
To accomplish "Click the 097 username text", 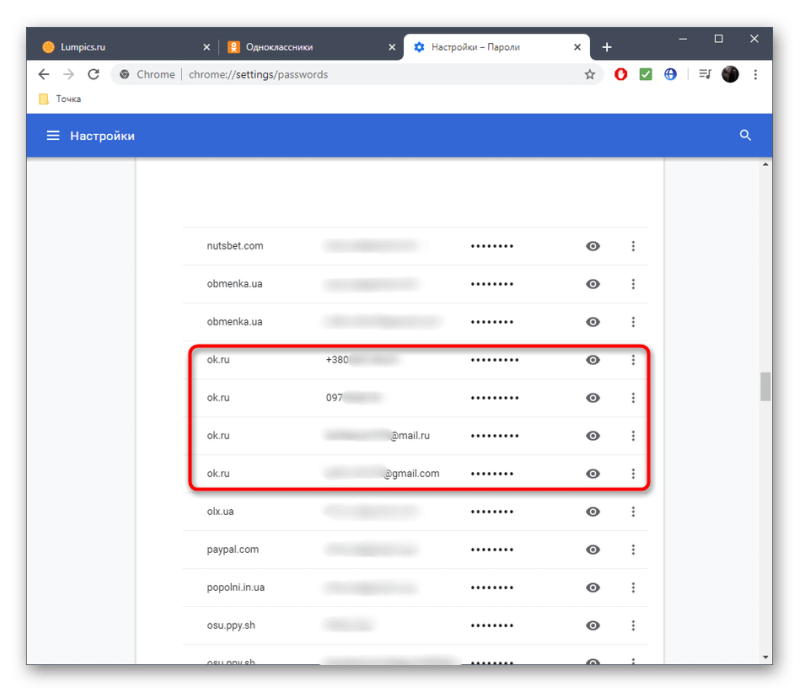I will pos(354,398).
